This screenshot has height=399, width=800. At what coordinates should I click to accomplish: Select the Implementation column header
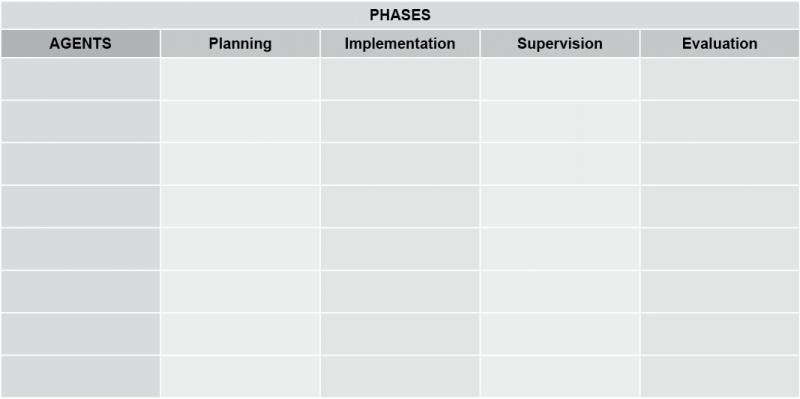coord(400,43)
